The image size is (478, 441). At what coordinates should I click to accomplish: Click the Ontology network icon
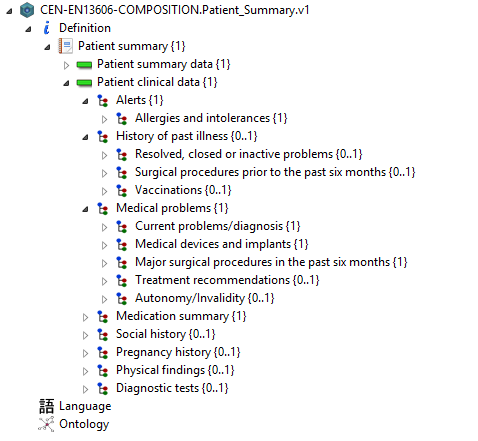pos(46,424)
